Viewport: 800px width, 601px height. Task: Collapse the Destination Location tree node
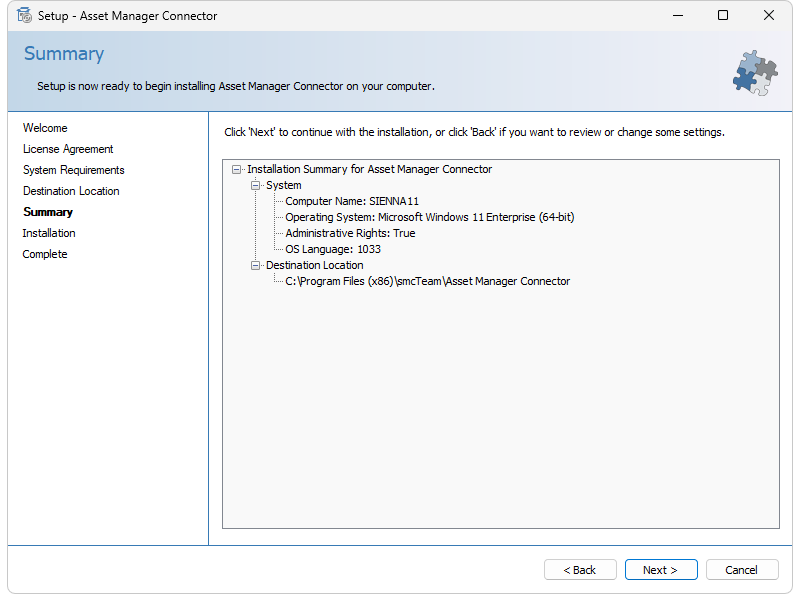[255, 265]
